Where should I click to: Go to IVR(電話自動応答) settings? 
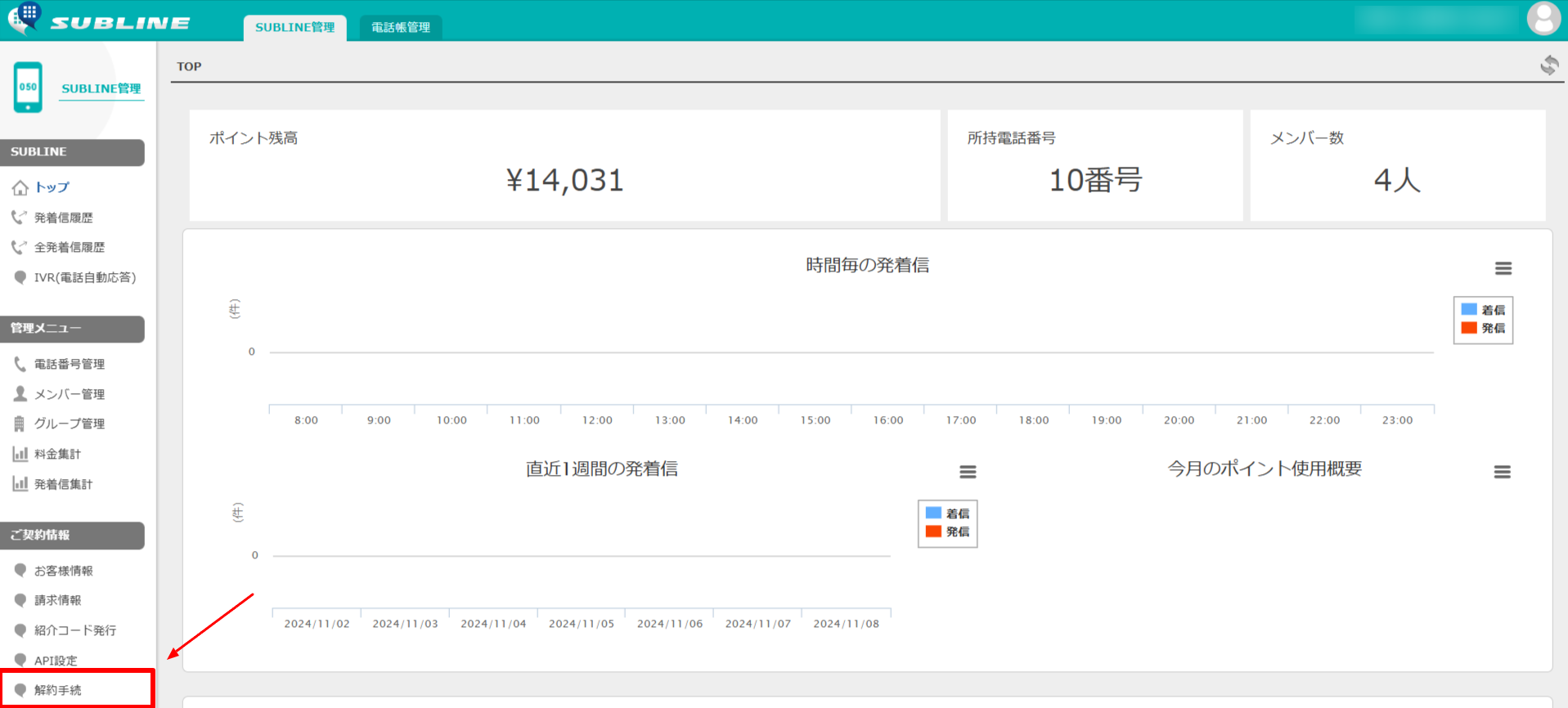(x=85, y=277)
